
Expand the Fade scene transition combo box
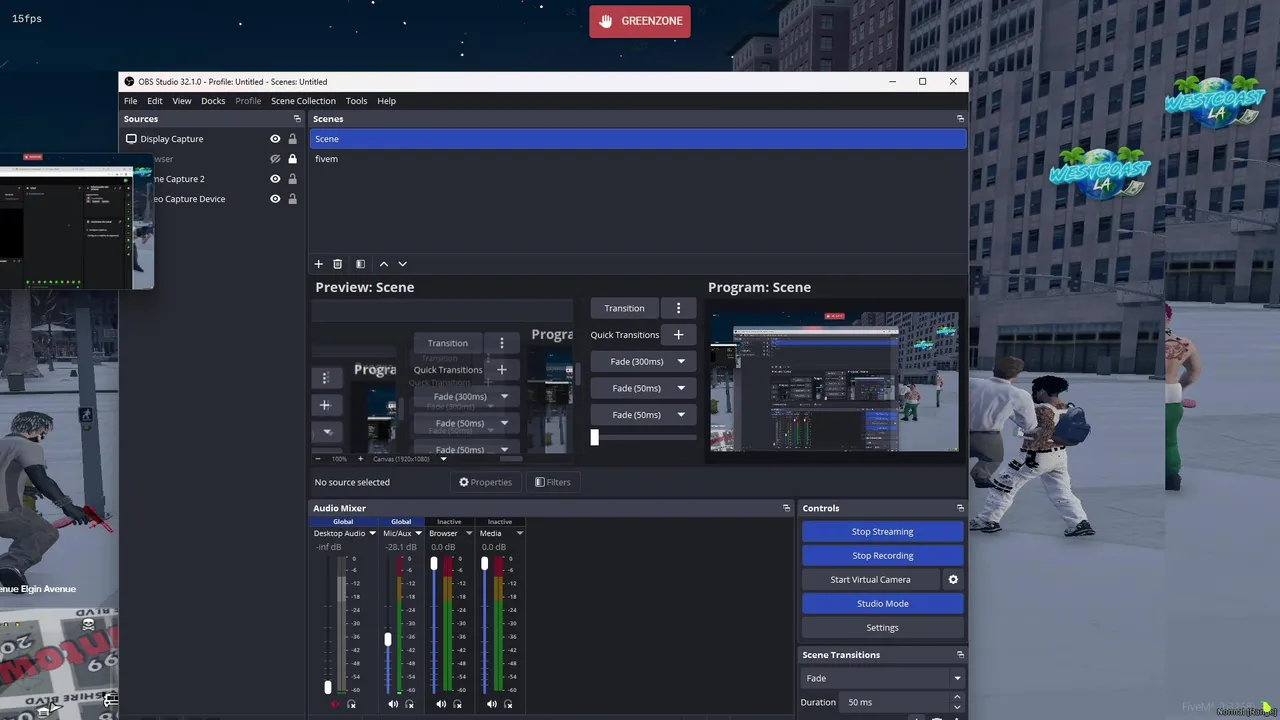[x=882, y=678]
